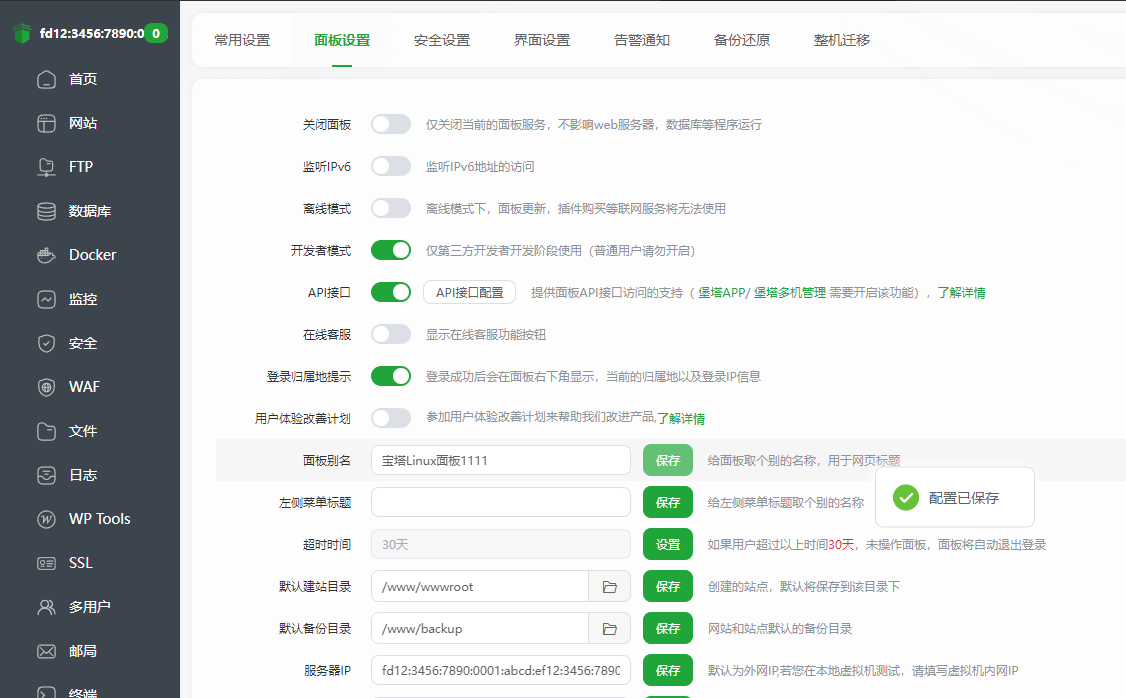This screenshot has width=1126, height=698.
Task: Browse folder for 默认备份目录 path
Action: tap(609, 629)
